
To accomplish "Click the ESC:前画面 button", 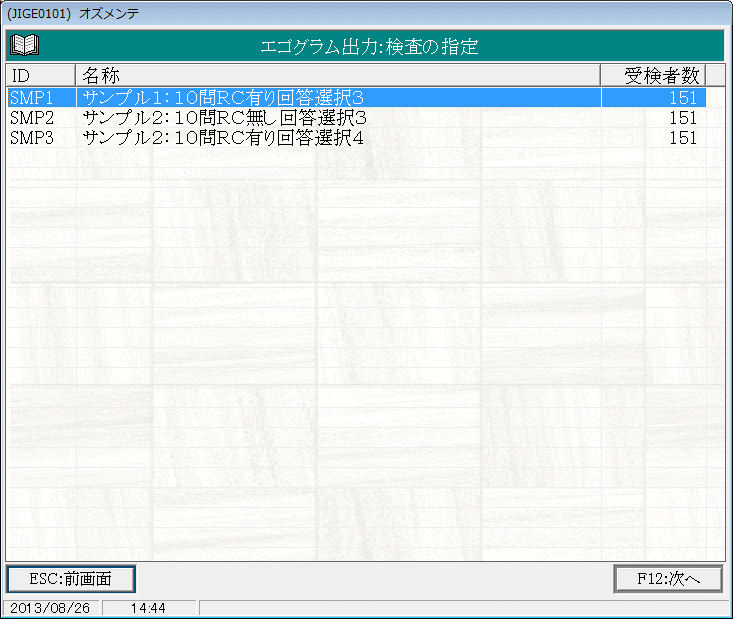I will 71,579.
